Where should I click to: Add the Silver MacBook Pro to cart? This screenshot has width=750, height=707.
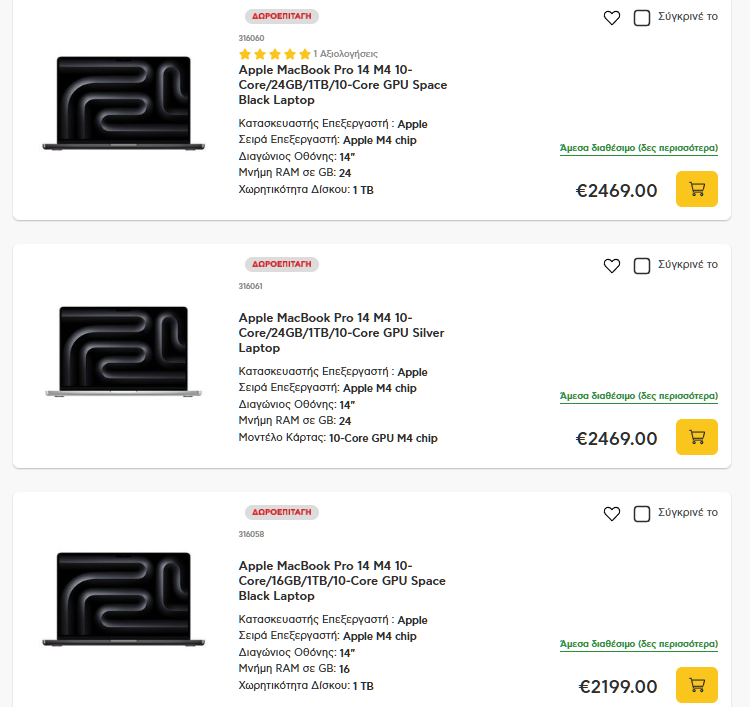(x=697, y=437)
